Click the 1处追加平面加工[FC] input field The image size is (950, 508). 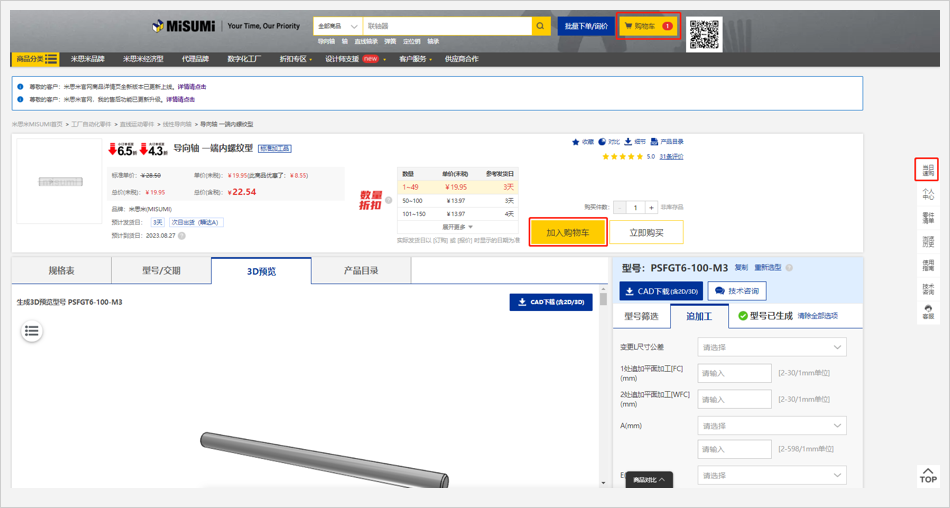point(735,373)
